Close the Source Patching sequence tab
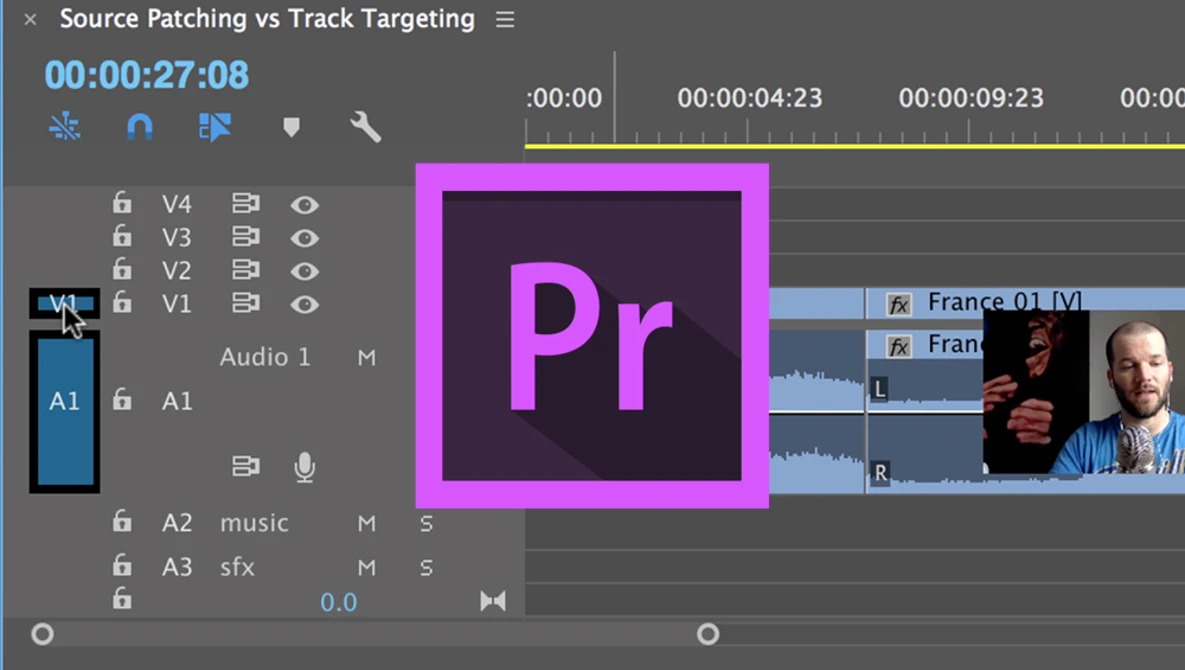This screenshot has height=670, width=1185. [30, 20]
